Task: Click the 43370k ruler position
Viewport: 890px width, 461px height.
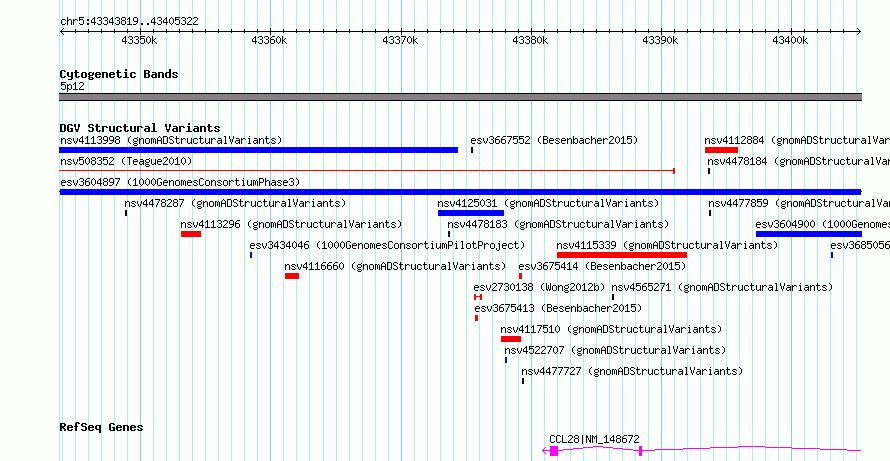Action: pyautogui.click(x=400, y=41)
